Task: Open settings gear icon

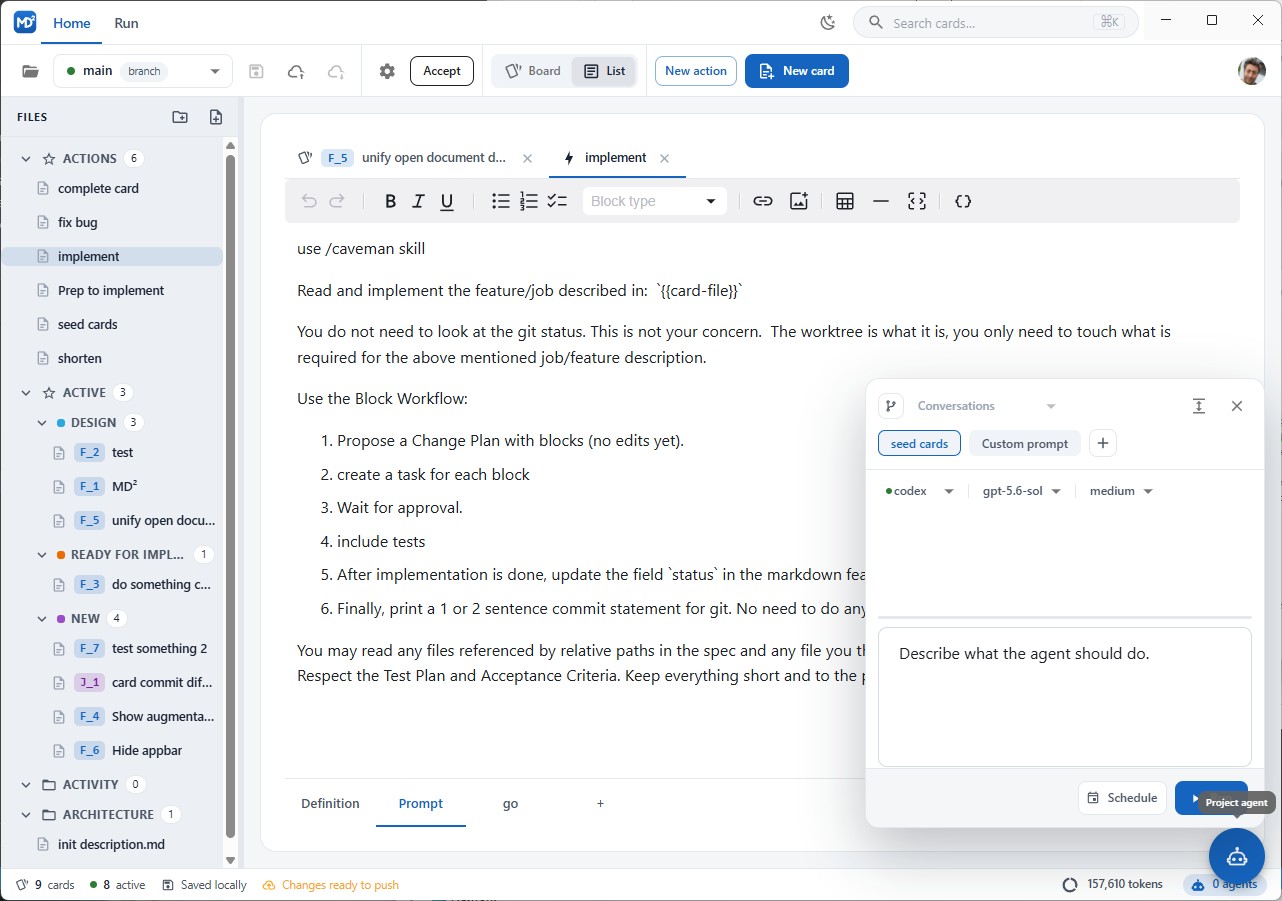Action: point(387,71)
